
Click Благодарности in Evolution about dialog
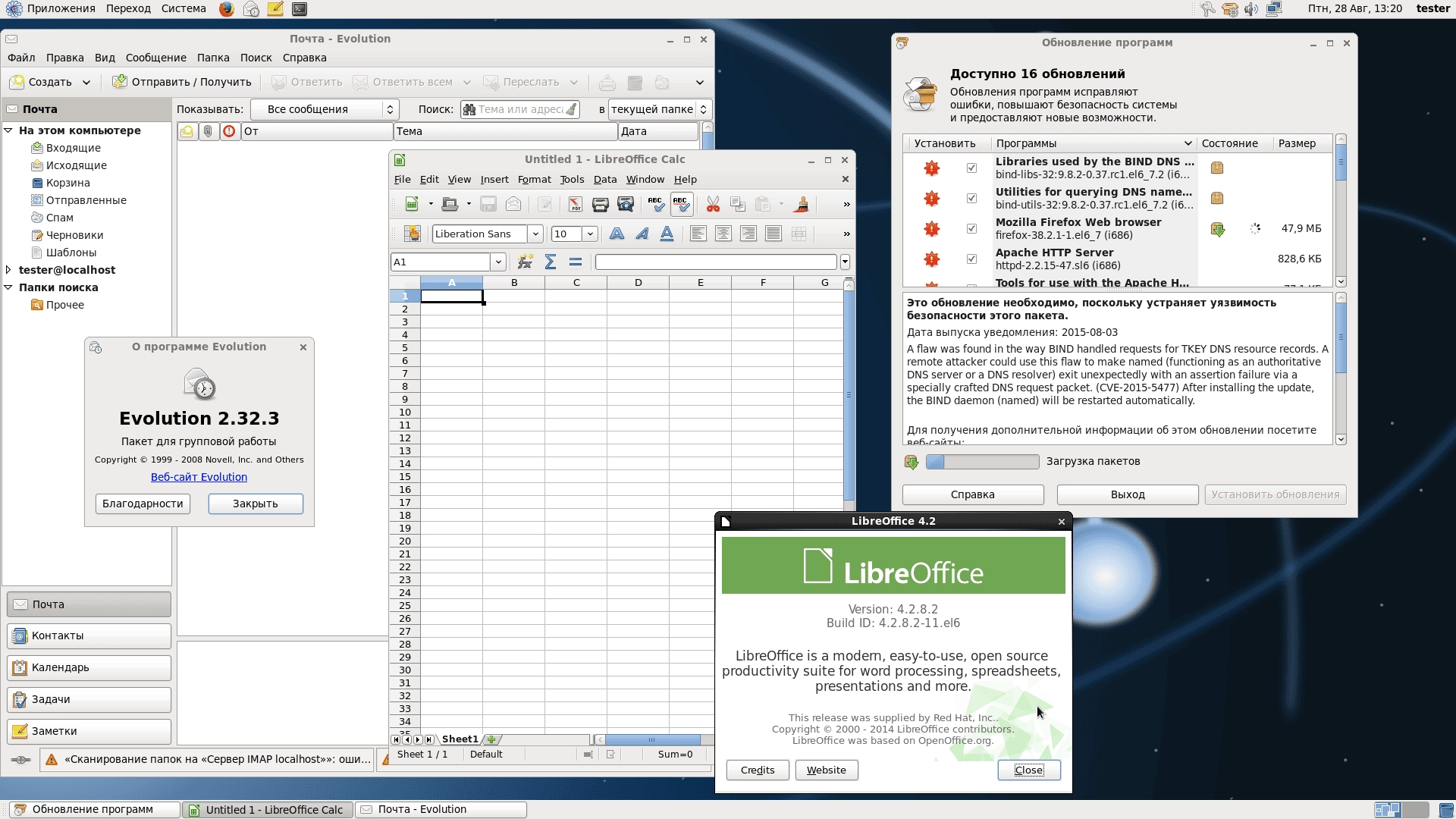[x=143, y=504]
